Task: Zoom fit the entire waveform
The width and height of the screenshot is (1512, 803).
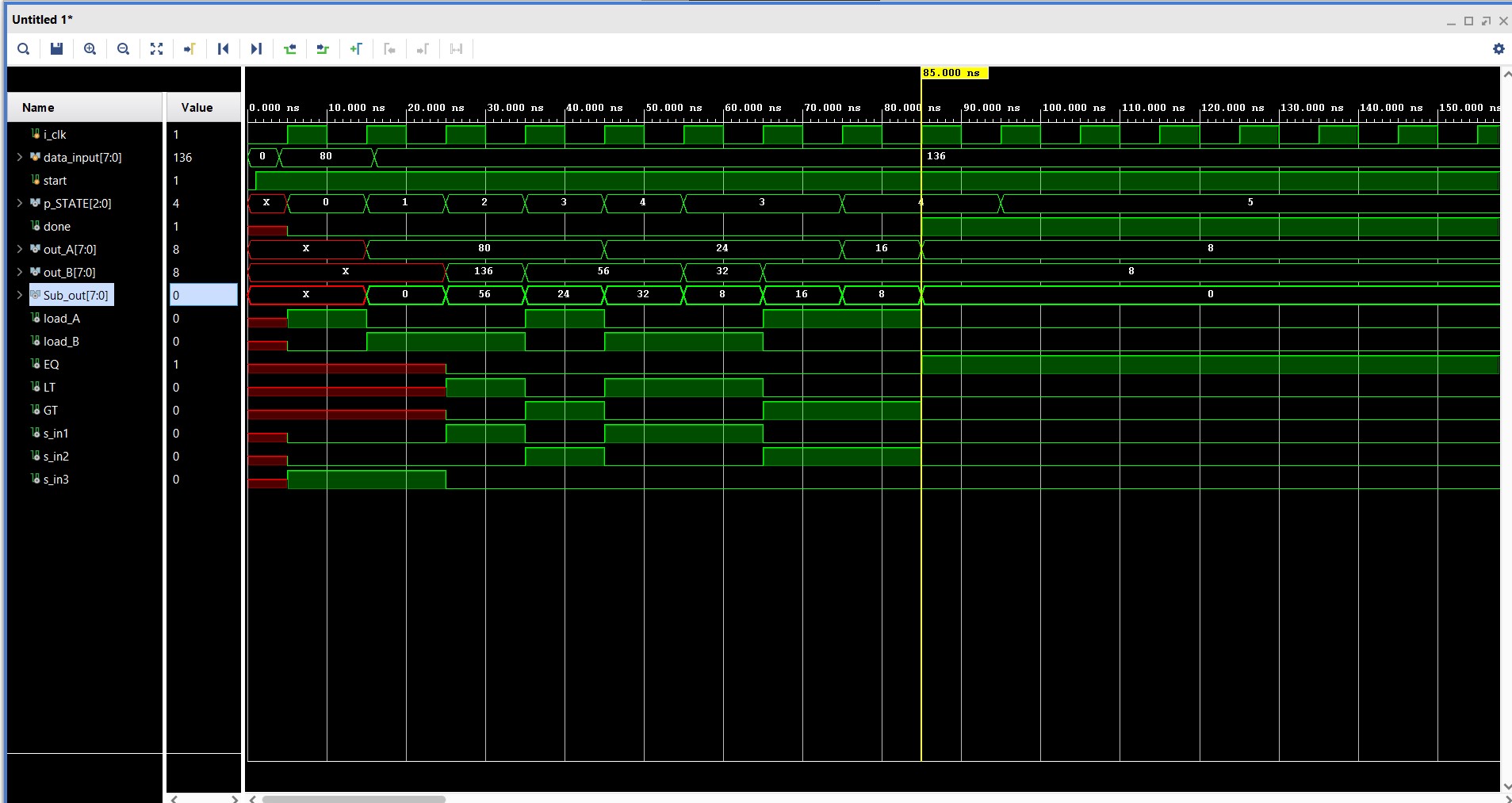Action: pos(156,48)
